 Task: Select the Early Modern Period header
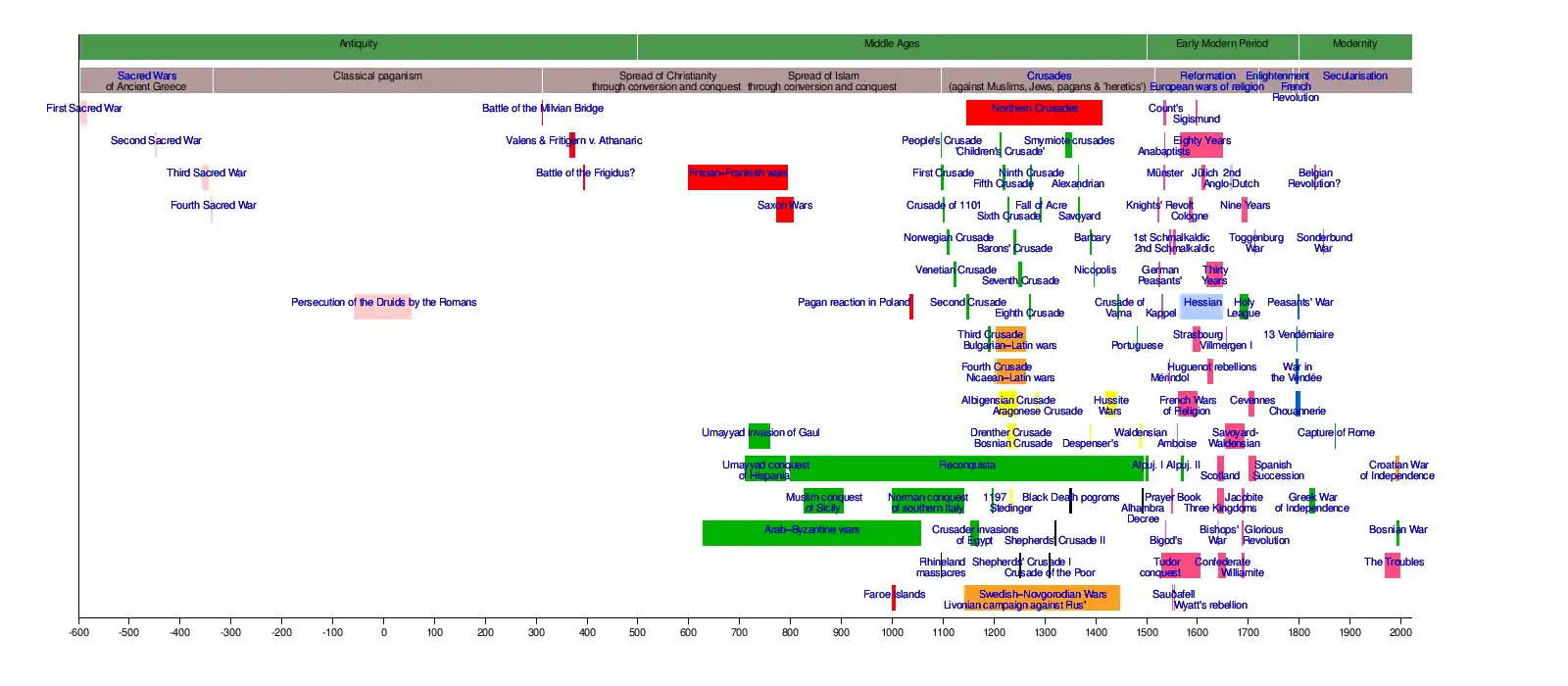pos(1221,45)
